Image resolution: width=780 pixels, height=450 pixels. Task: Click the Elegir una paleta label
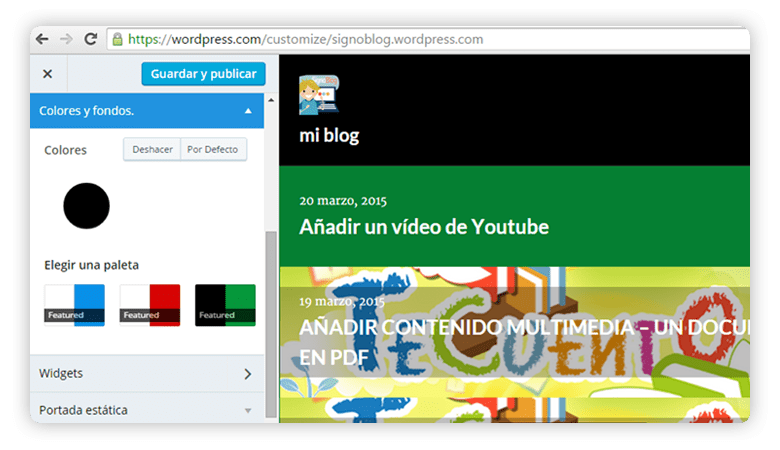point(92,265)
